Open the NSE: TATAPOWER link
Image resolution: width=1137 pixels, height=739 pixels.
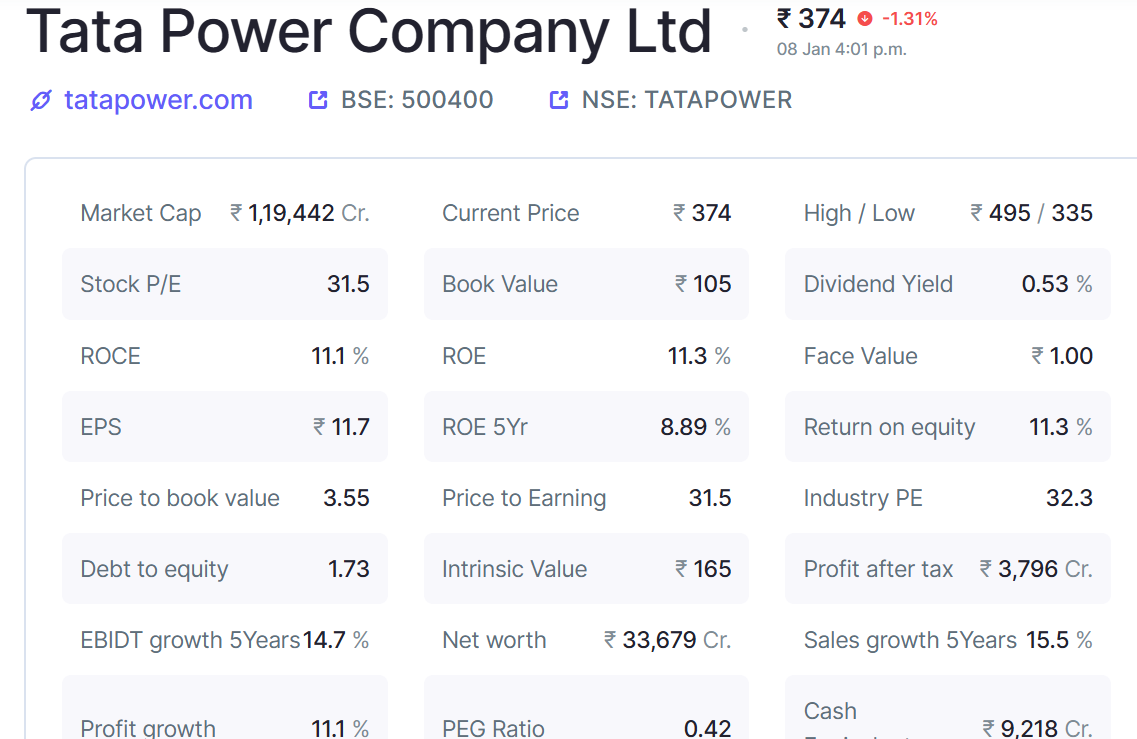[686, 100]
